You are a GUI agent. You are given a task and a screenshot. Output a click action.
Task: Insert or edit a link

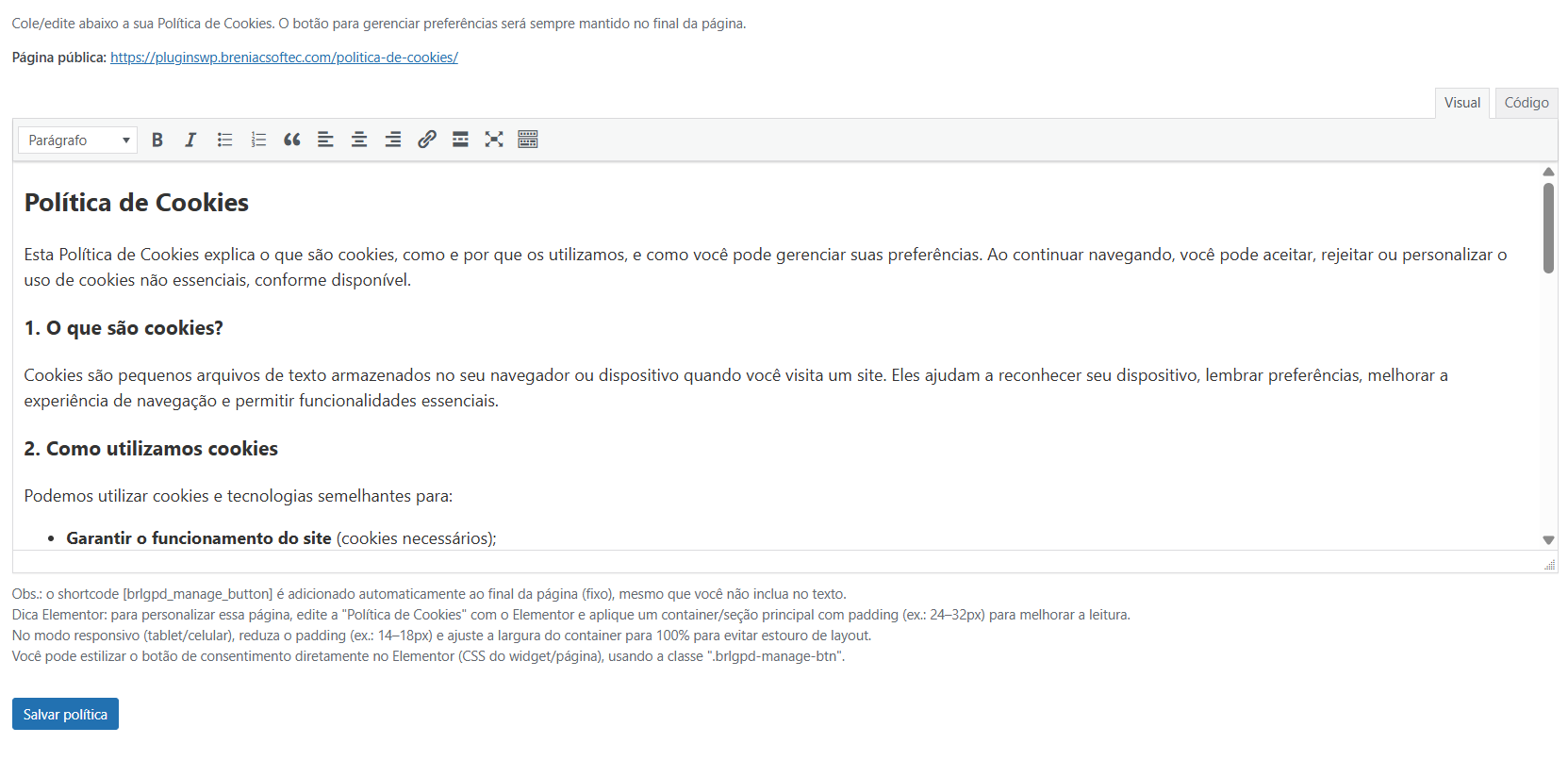tap(427, 140)
